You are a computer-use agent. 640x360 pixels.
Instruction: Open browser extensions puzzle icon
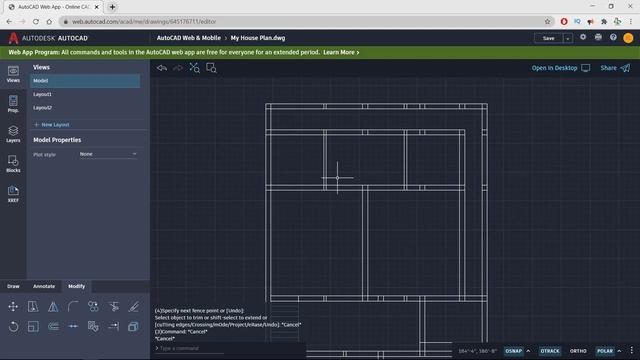tap(604, 21)
